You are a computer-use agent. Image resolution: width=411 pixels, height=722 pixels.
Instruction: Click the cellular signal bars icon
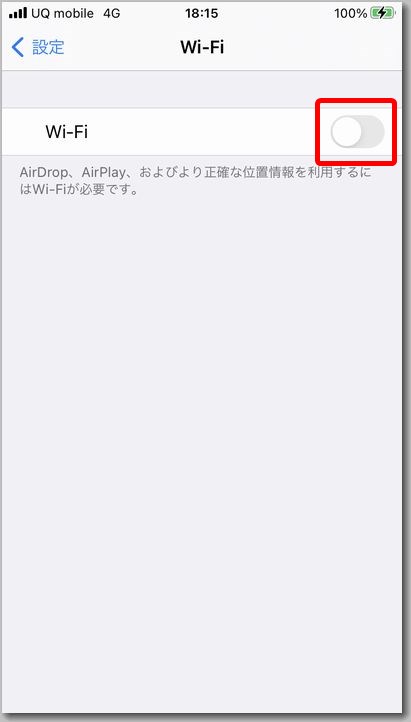18,13
